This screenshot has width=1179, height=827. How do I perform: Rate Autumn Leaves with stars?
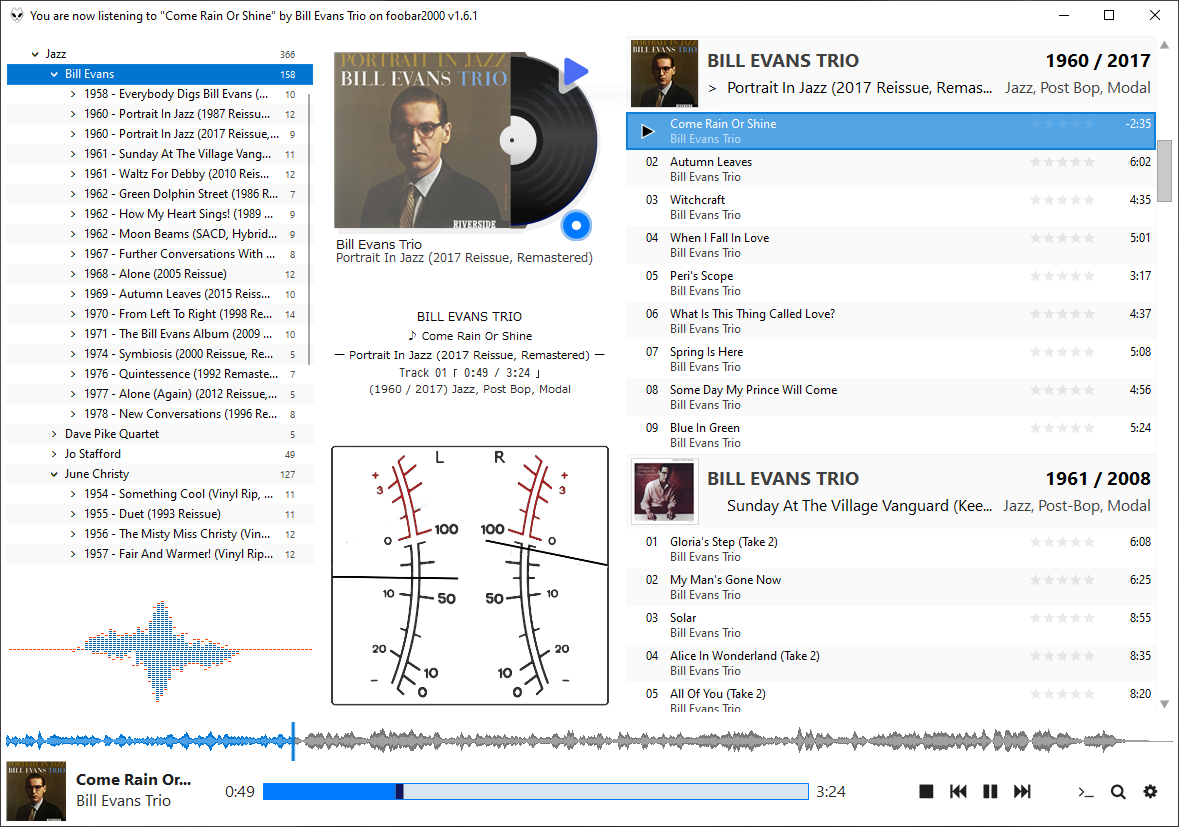point(1062,162)
